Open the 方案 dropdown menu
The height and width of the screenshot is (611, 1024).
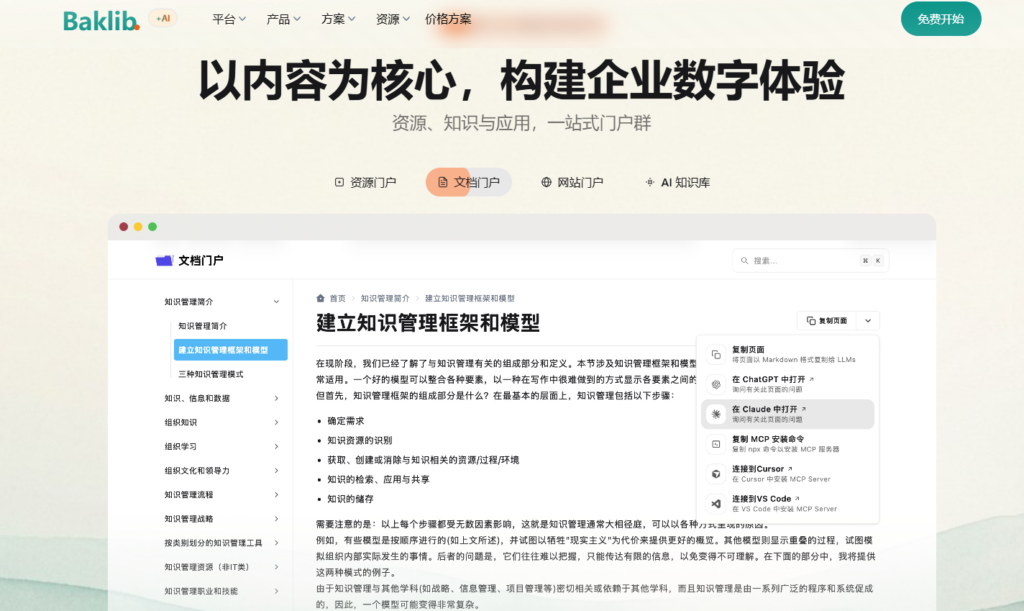(x=338, y=20)
